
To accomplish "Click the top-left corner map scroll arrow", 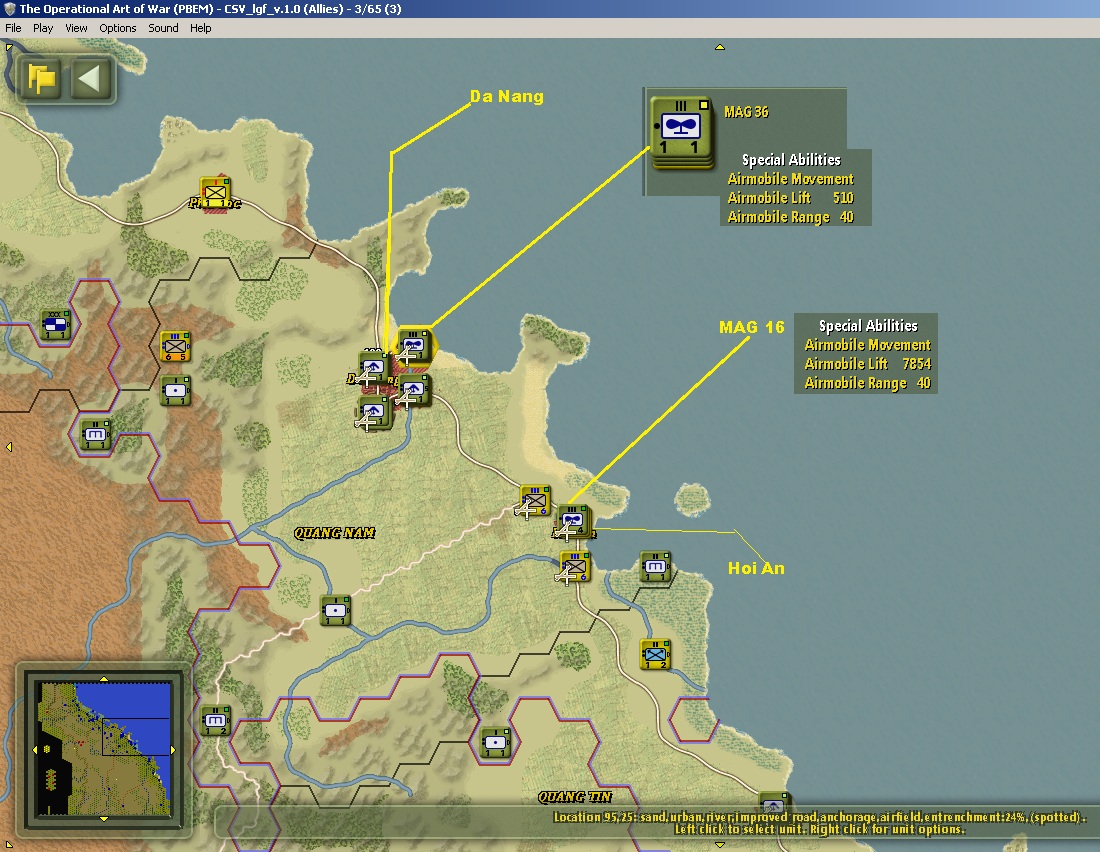I will [x=9, y=48].
